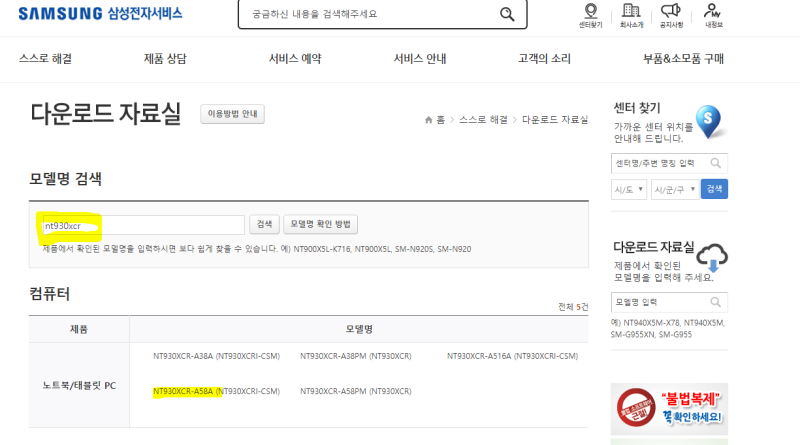Open the 서비스 안내 menu
This screenshot has width=800, height=445.
click(x=420, y=59)
